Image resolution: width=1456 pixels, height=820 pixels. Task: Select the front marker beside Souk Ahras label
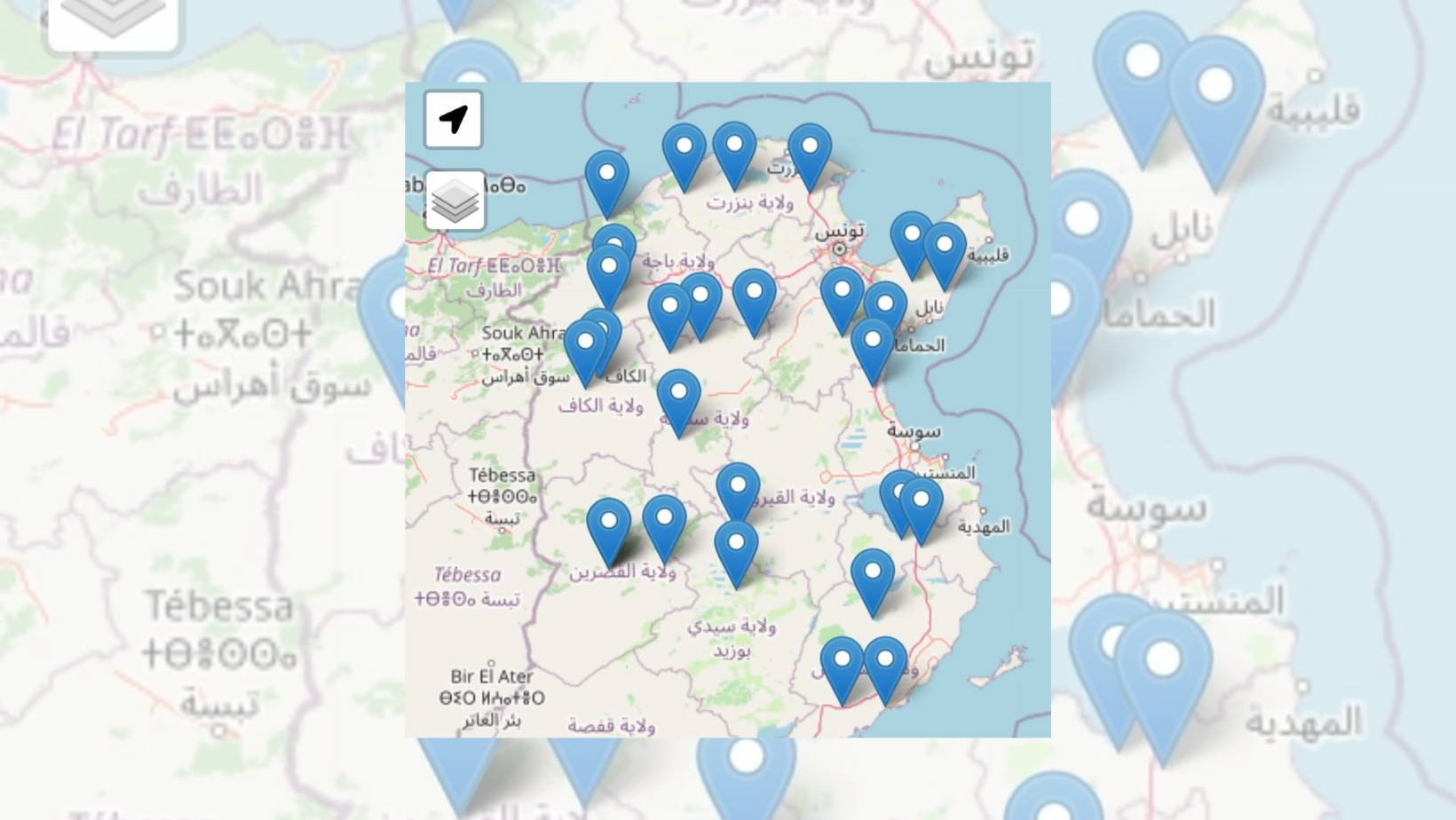click(585, 354)
